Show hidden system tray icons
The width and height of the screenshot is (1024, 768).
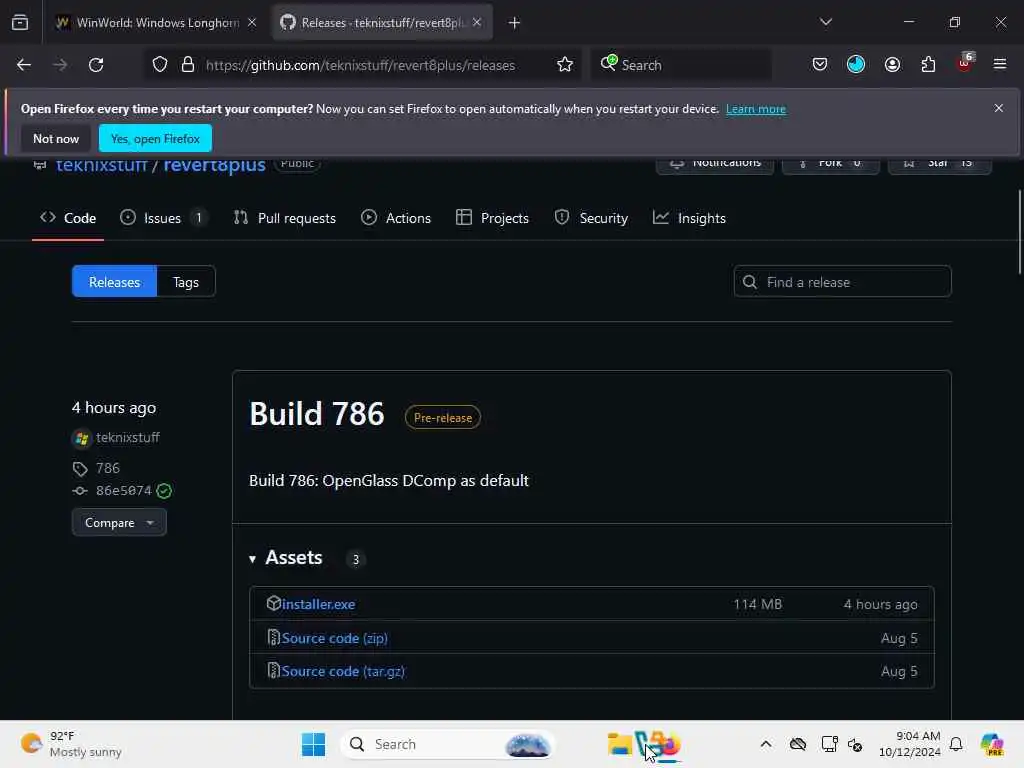(765, 744)
